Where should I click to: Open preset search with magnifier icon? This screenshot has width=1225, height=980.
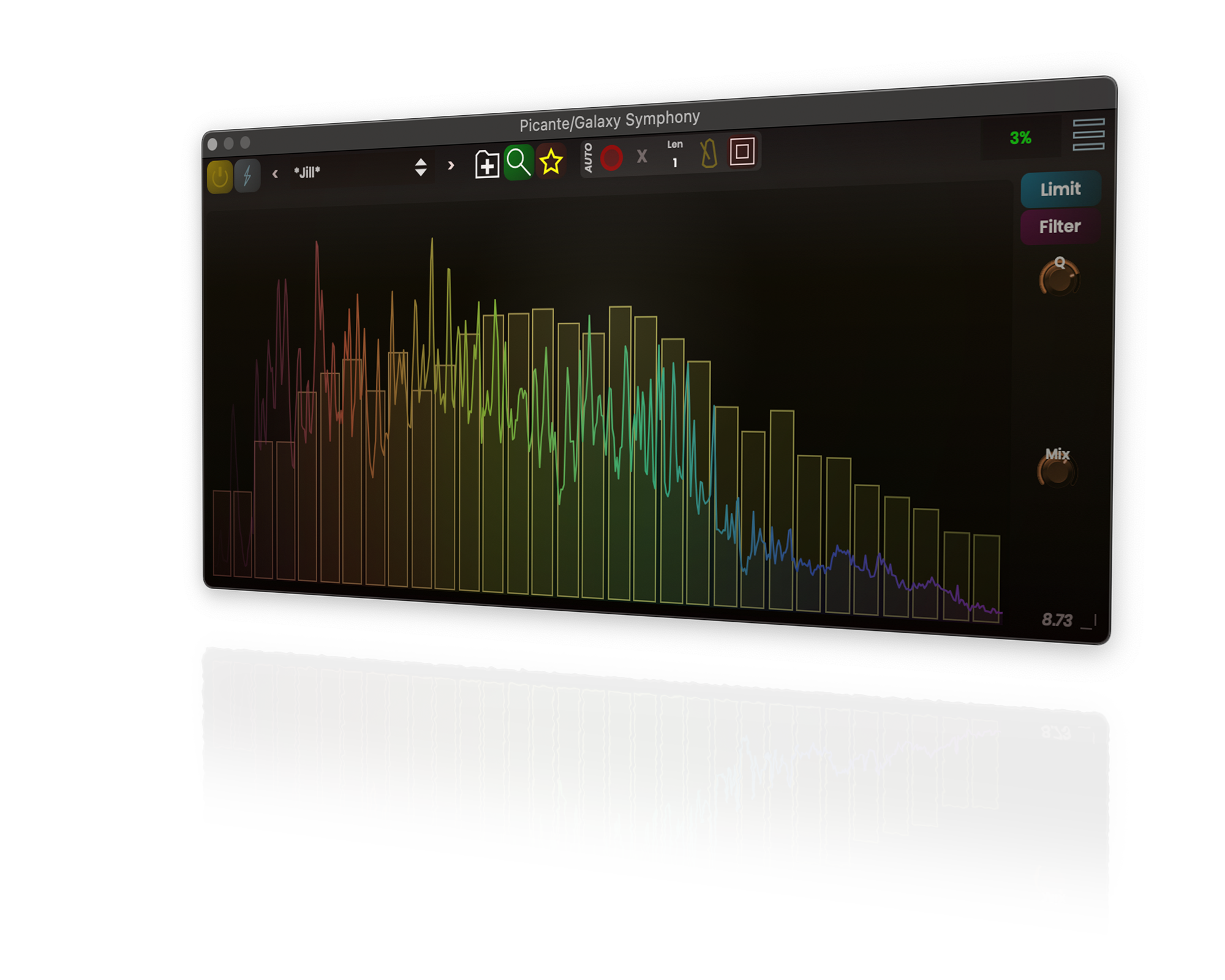coord(519,162)
